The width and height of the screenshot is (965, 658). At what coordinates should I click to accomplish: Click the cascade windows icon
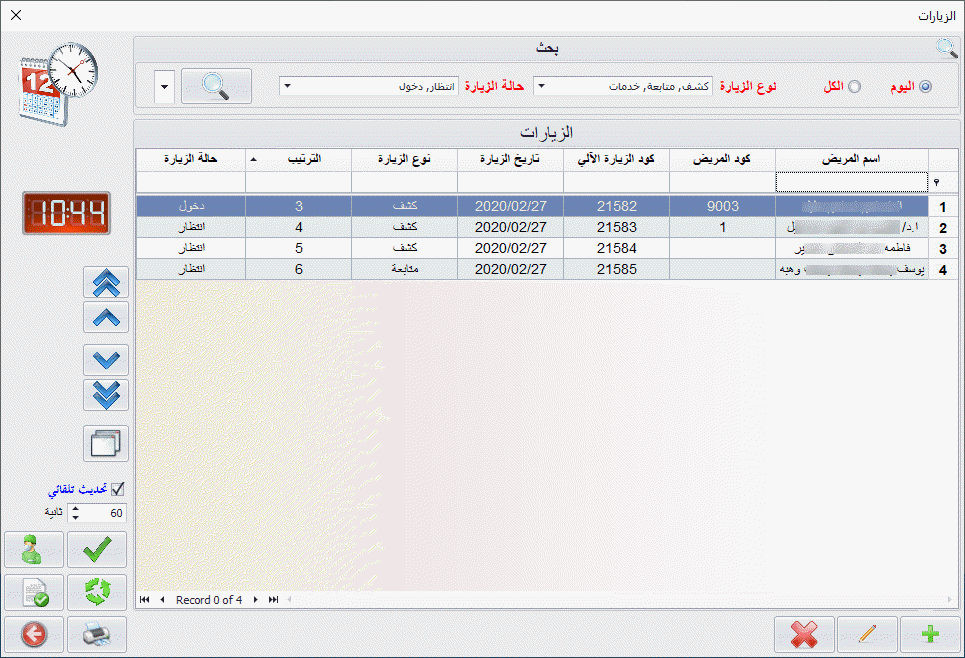point(106,443)
